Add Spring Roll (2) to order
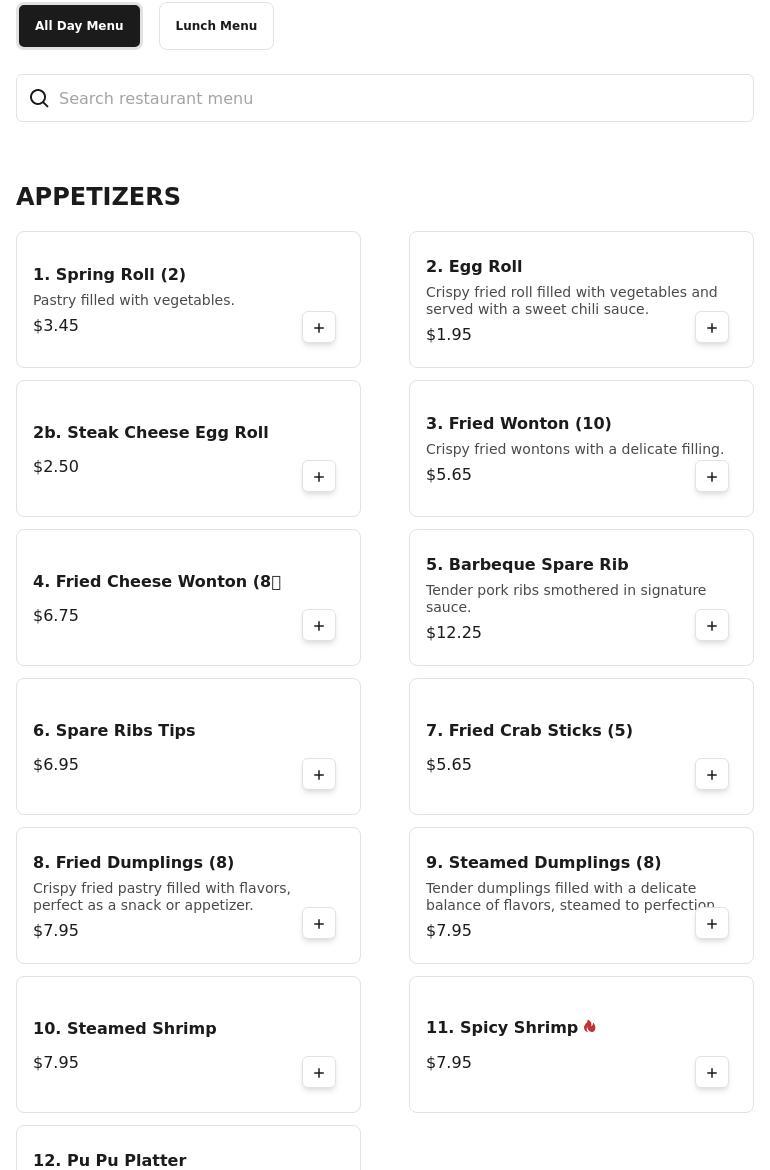 [319, 328]
